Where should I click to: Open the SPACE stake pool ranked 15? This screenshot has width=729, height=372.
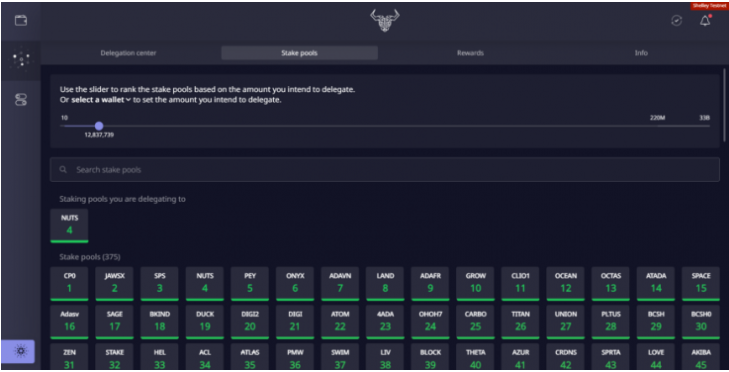coord(701,284)
